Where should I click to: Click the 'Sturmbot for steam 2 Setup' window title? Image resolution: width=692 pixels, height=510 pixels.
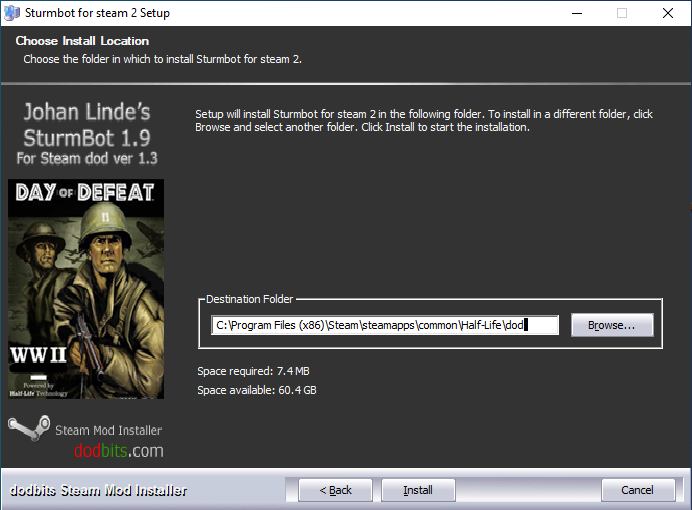pos(97,13)
